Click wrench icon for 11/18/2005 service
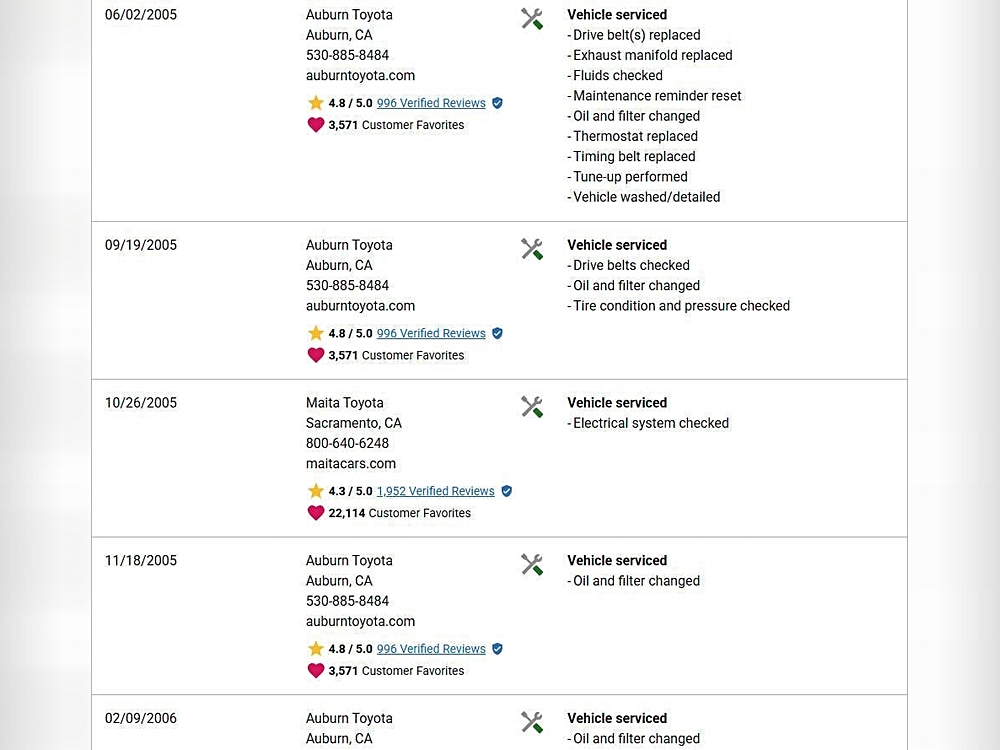This screenshot has width=1000, height=750. (532, 565)
